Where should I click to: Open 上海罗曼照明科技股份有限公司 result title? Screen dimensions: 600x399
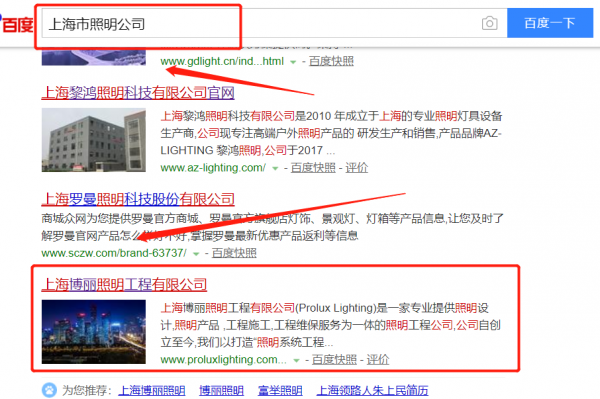coord(138,199)
